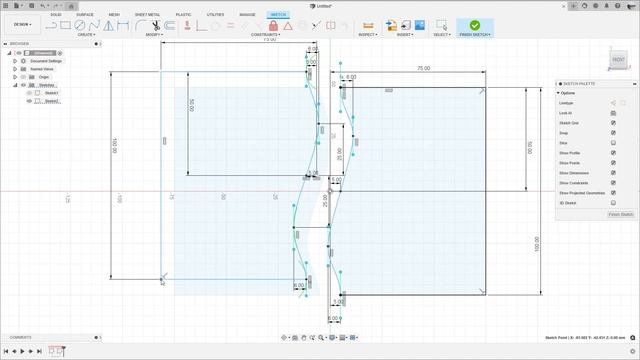
Task: Select the Fillet tool in Modify
Action: pyautogui.click(x=141, y=25)
